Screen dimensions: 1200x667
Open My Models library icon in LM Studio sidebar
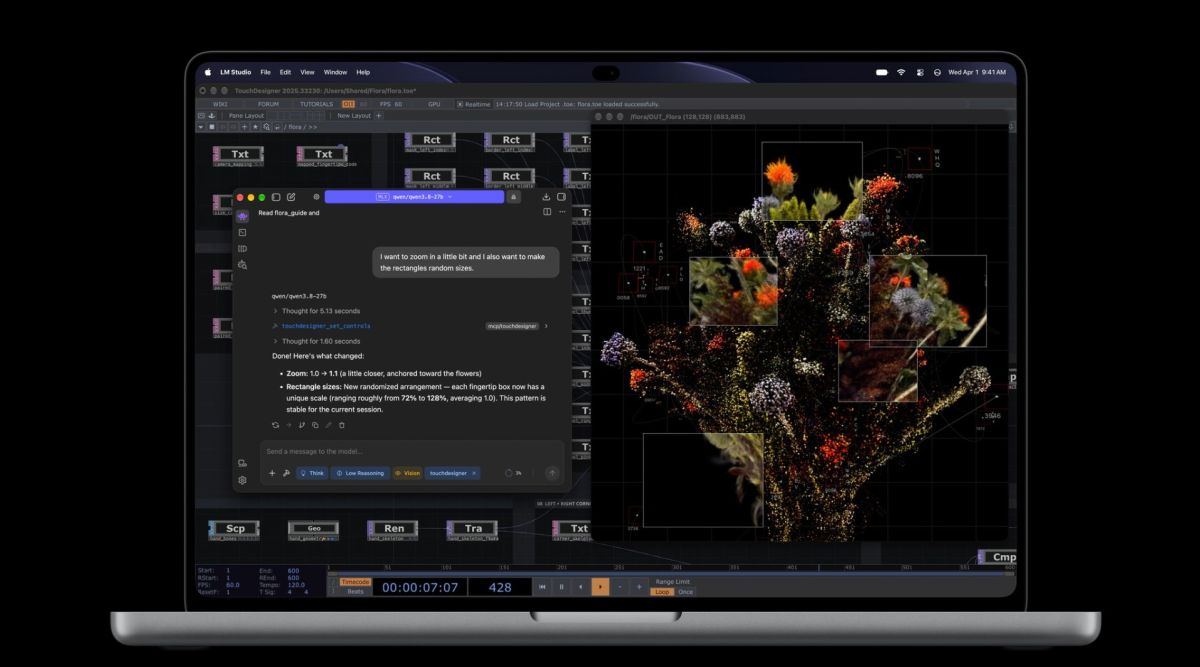point(242,248)
